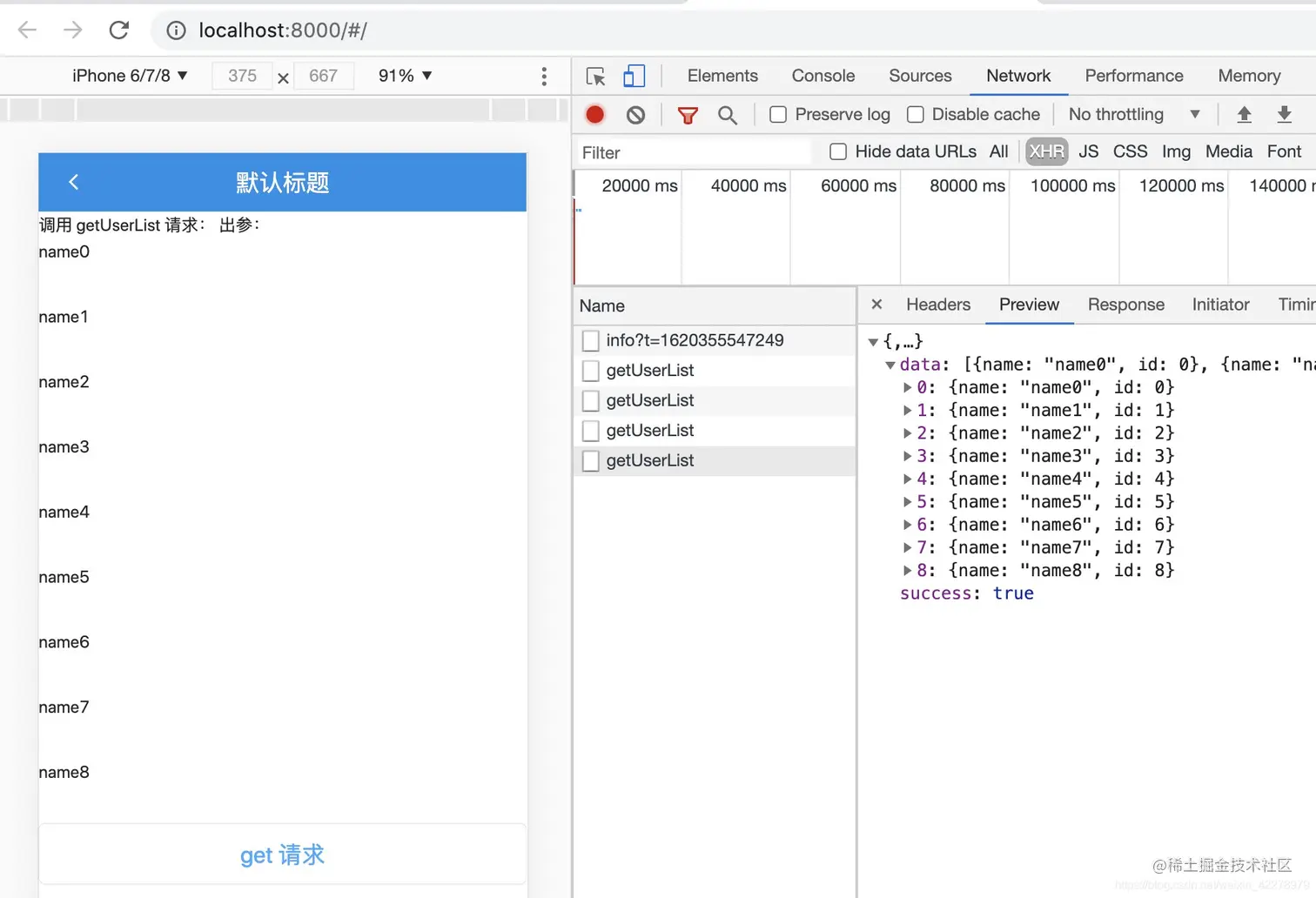1316x898 pixels.
Task: Filter requests by Font
Action: pos(1285,151)
